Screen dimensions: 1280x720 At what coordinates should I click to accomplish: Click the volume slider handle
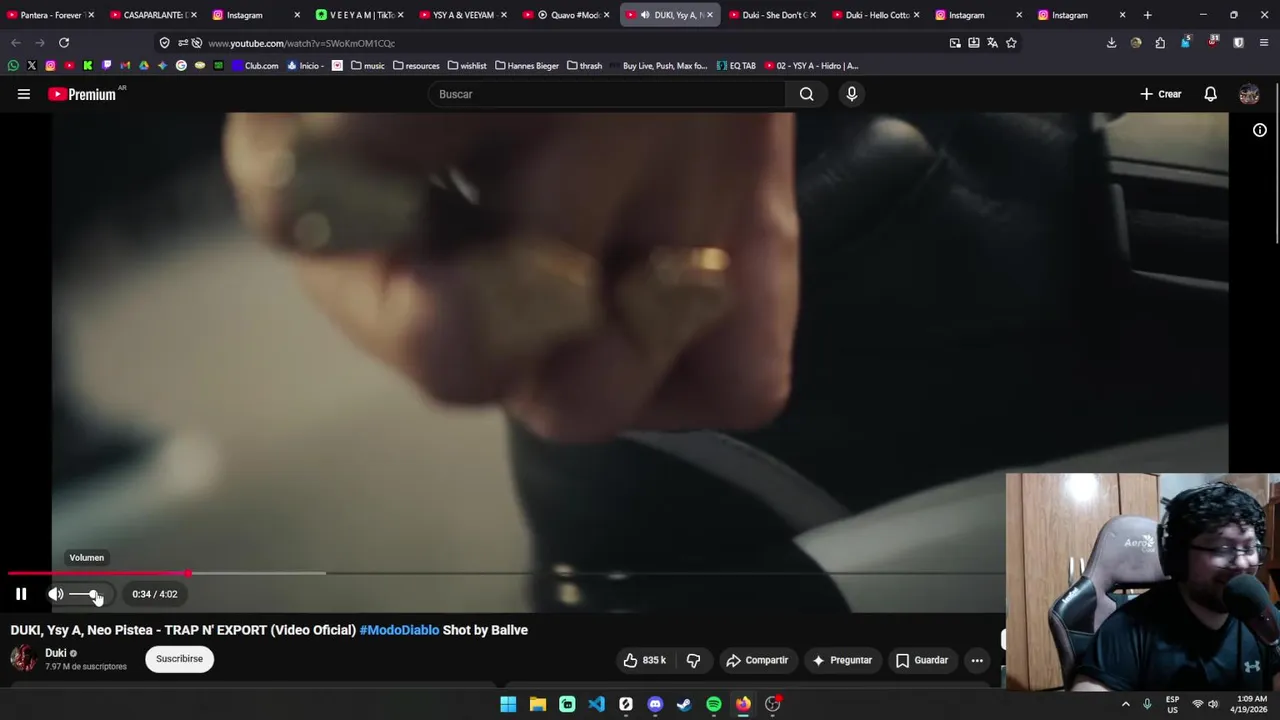pos(94,594)
